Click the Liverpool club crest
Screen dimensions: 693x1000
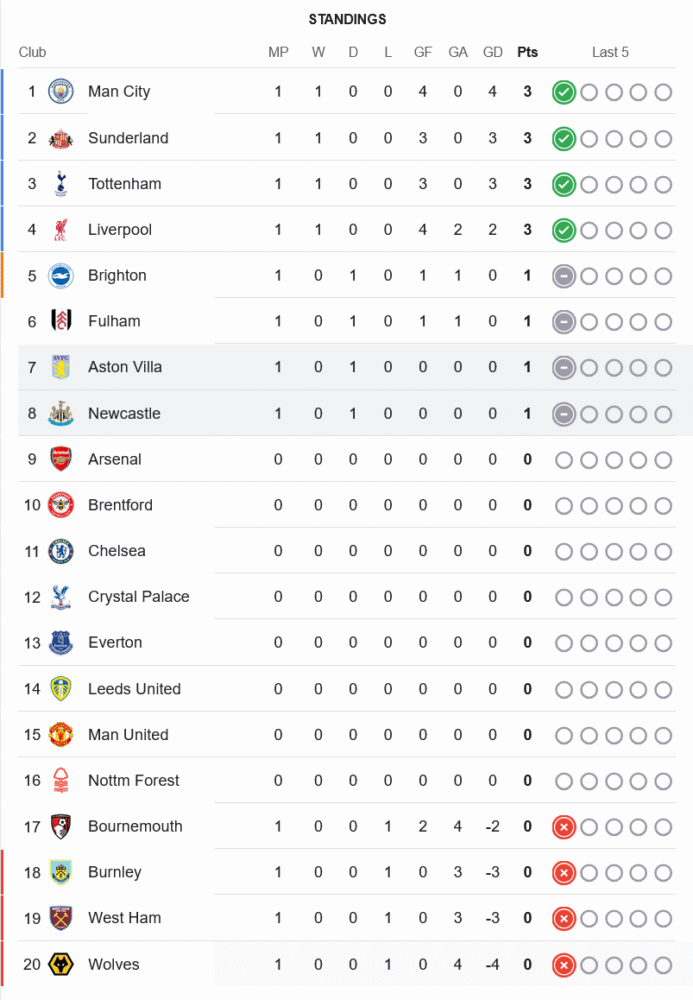point(61,230)
